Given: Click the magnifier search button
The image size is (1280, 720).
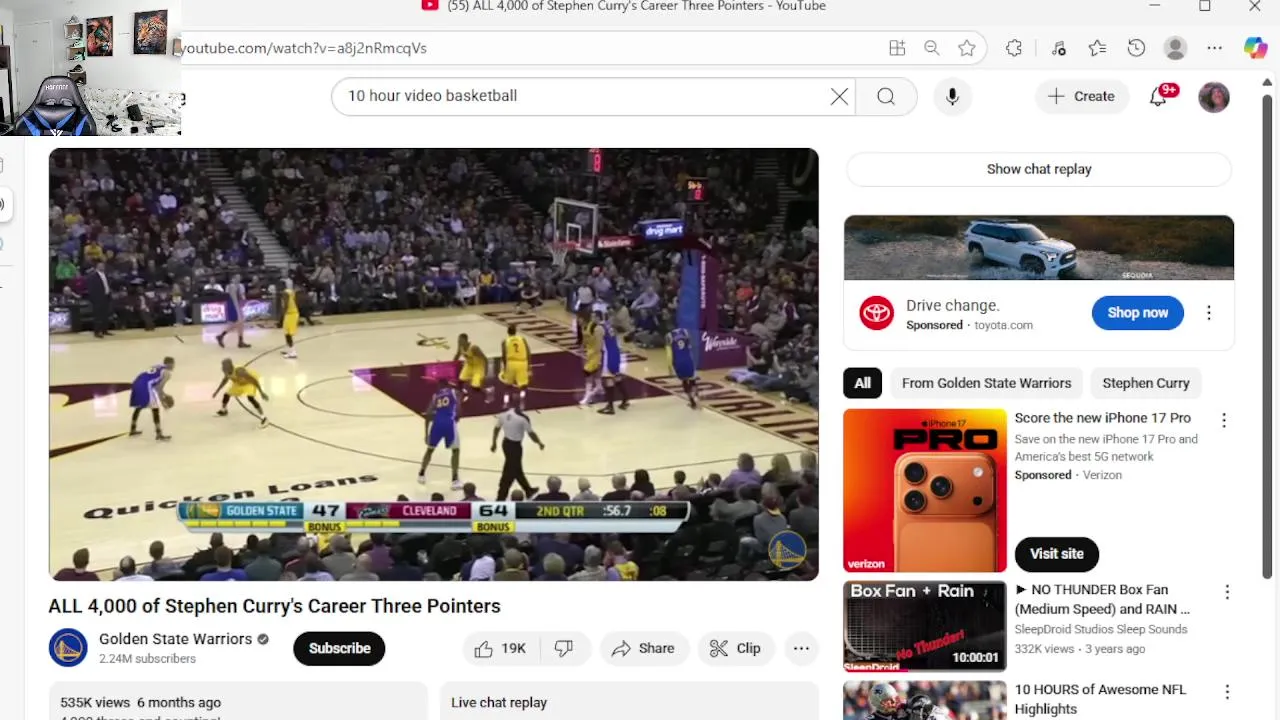Looking at the screenshot, I should click(x=886, y=96).
